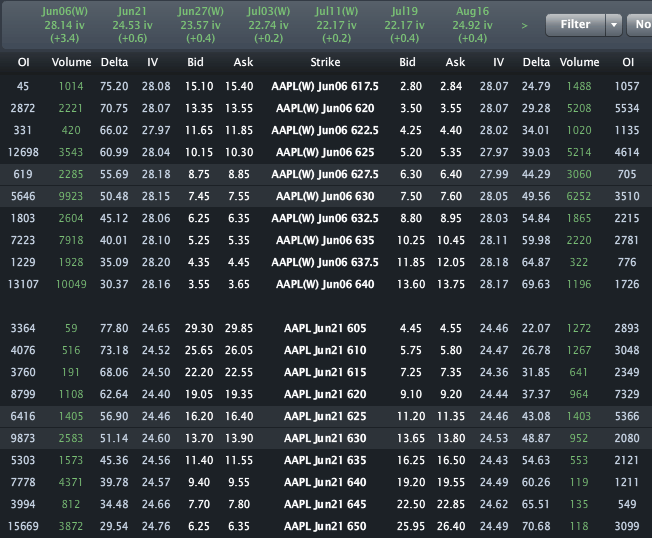
Task: Sort by put-side IV column header
Action: 498,62
